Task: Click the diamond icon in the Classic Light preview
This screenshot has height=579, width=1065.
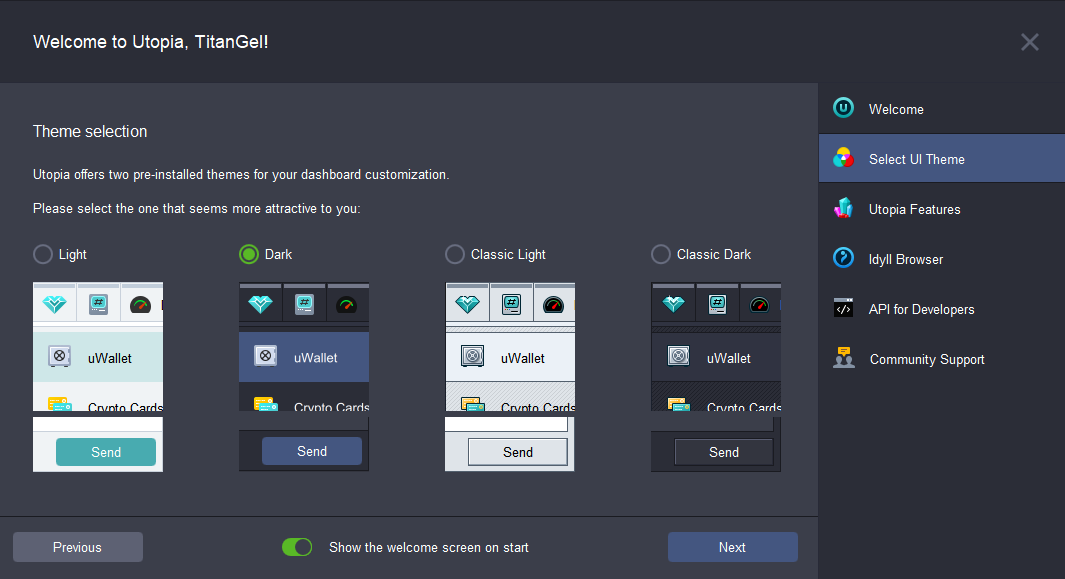Action: [x=467, y=304]
